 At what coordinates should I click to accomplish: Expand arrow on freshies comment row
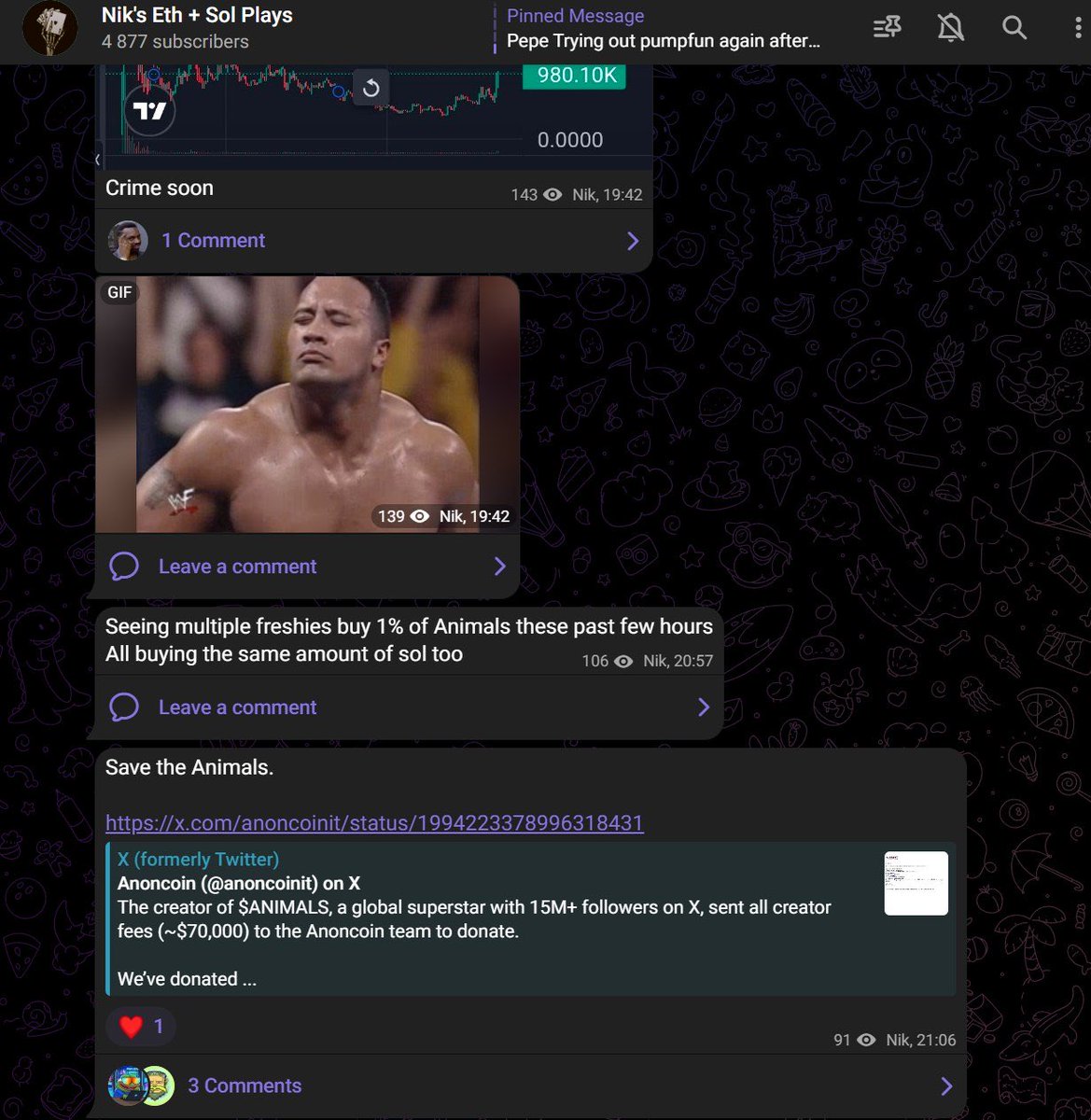[704, 707]
